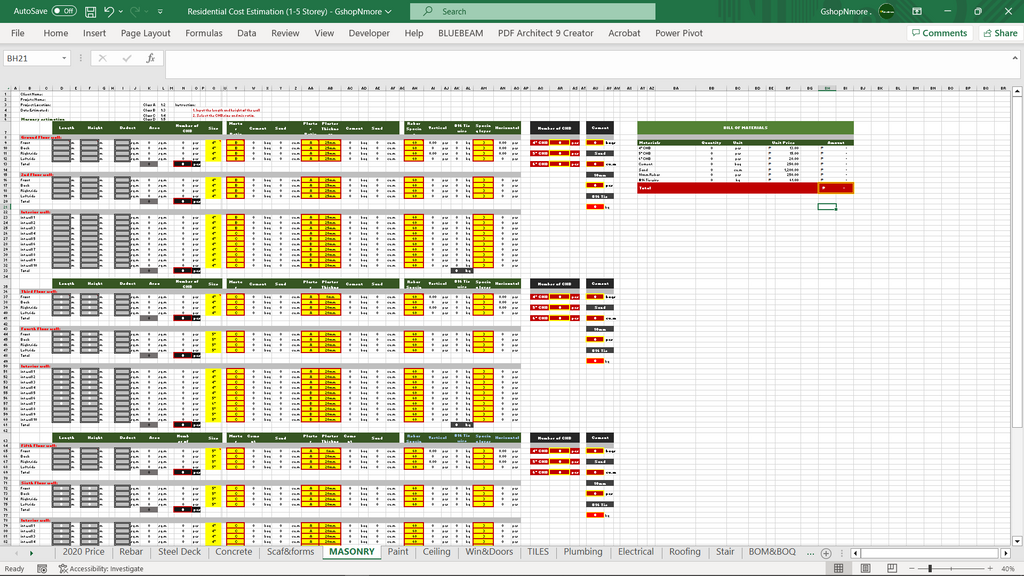Add a new sheet with plus icon
Viewport: 1024px width, 576px height.
pos(825,553)
